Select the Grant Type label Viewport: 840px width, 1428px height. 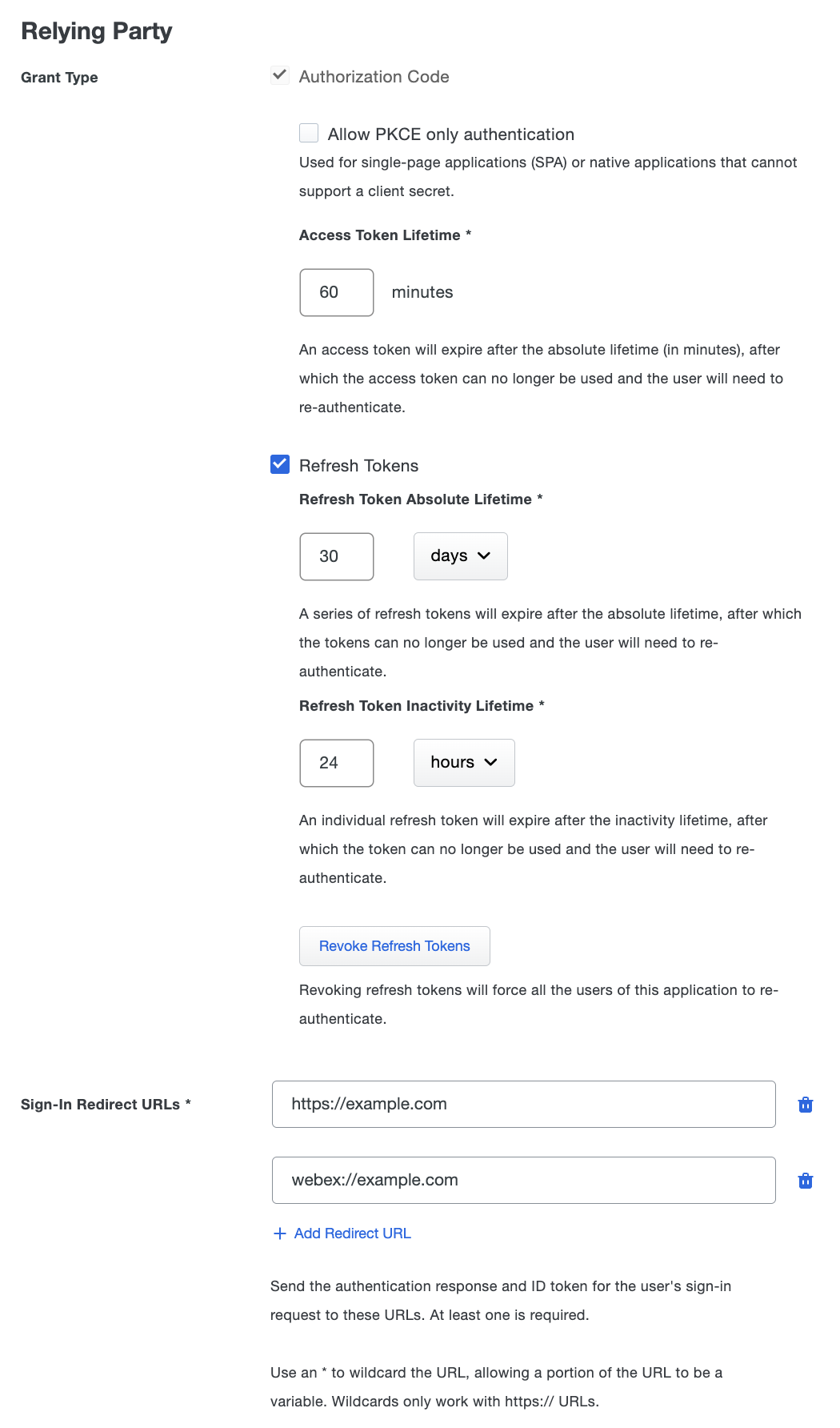(59, 77)
